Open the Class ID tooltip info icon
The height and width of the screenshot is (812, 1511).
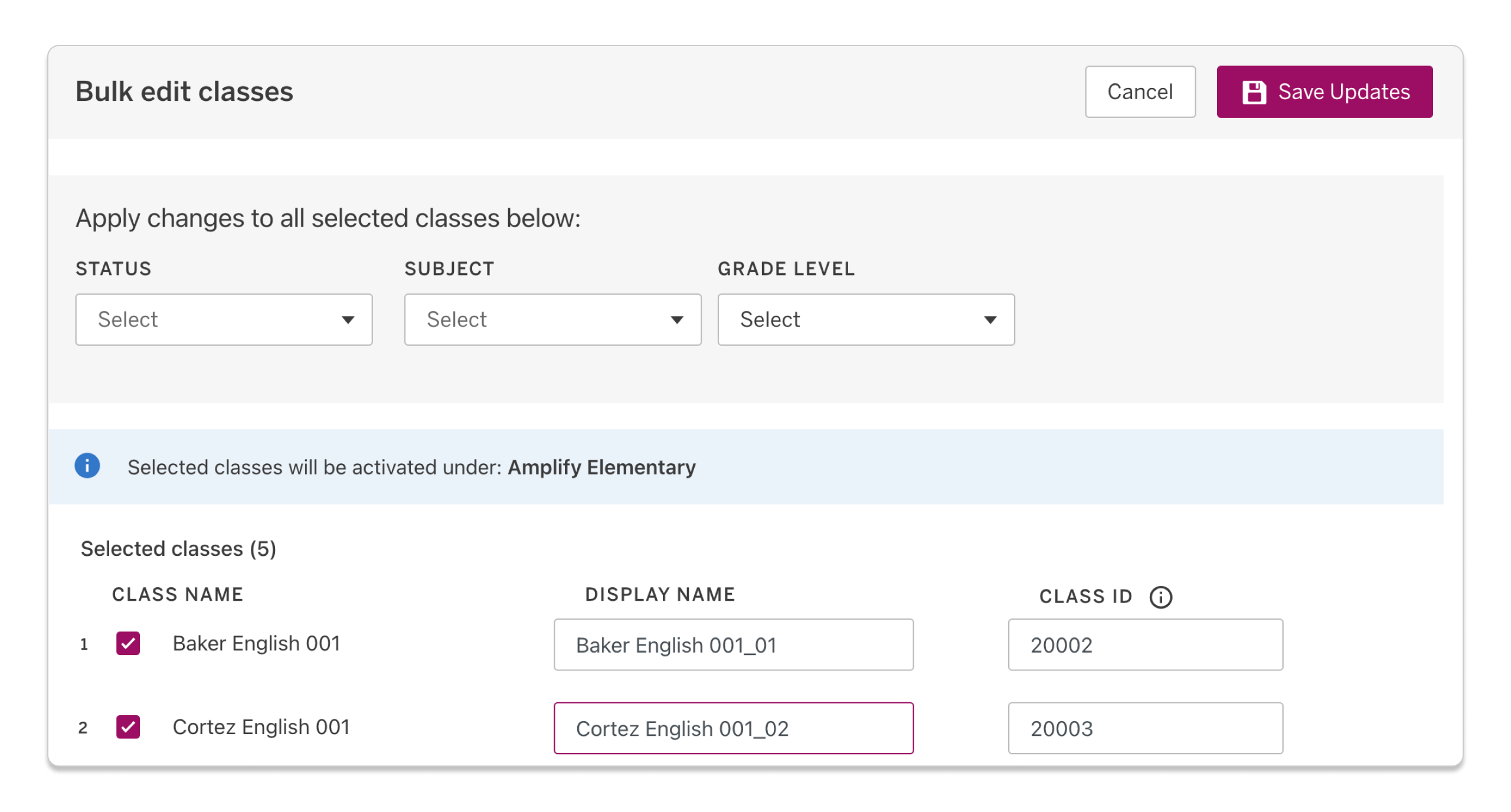1160,597
